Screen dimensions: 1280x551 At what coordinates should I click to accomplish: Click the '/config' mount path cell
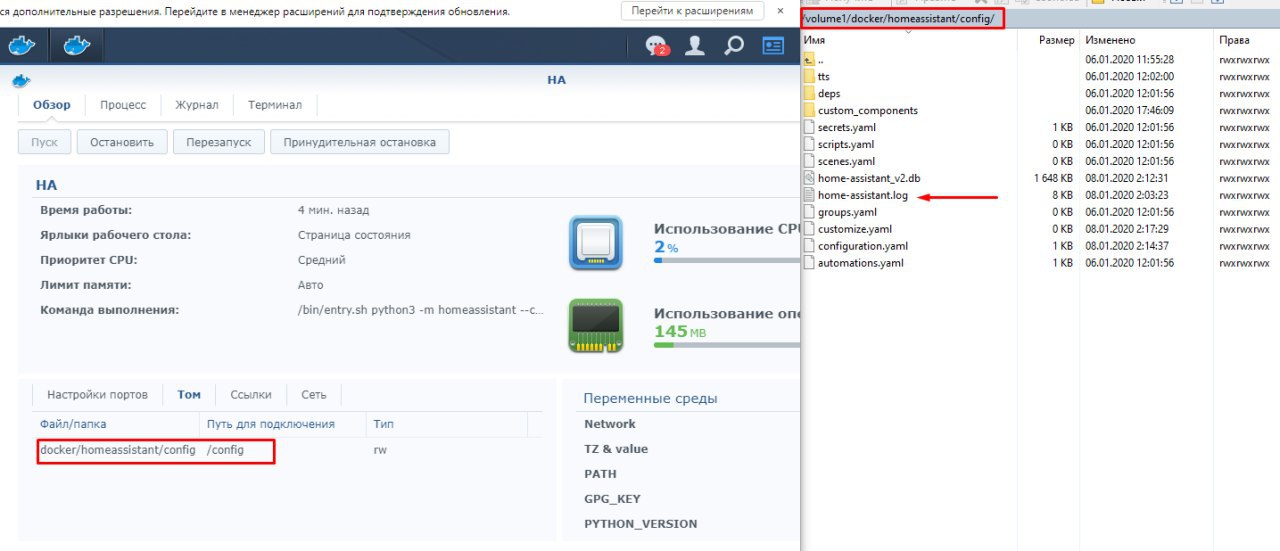[225, 450]
